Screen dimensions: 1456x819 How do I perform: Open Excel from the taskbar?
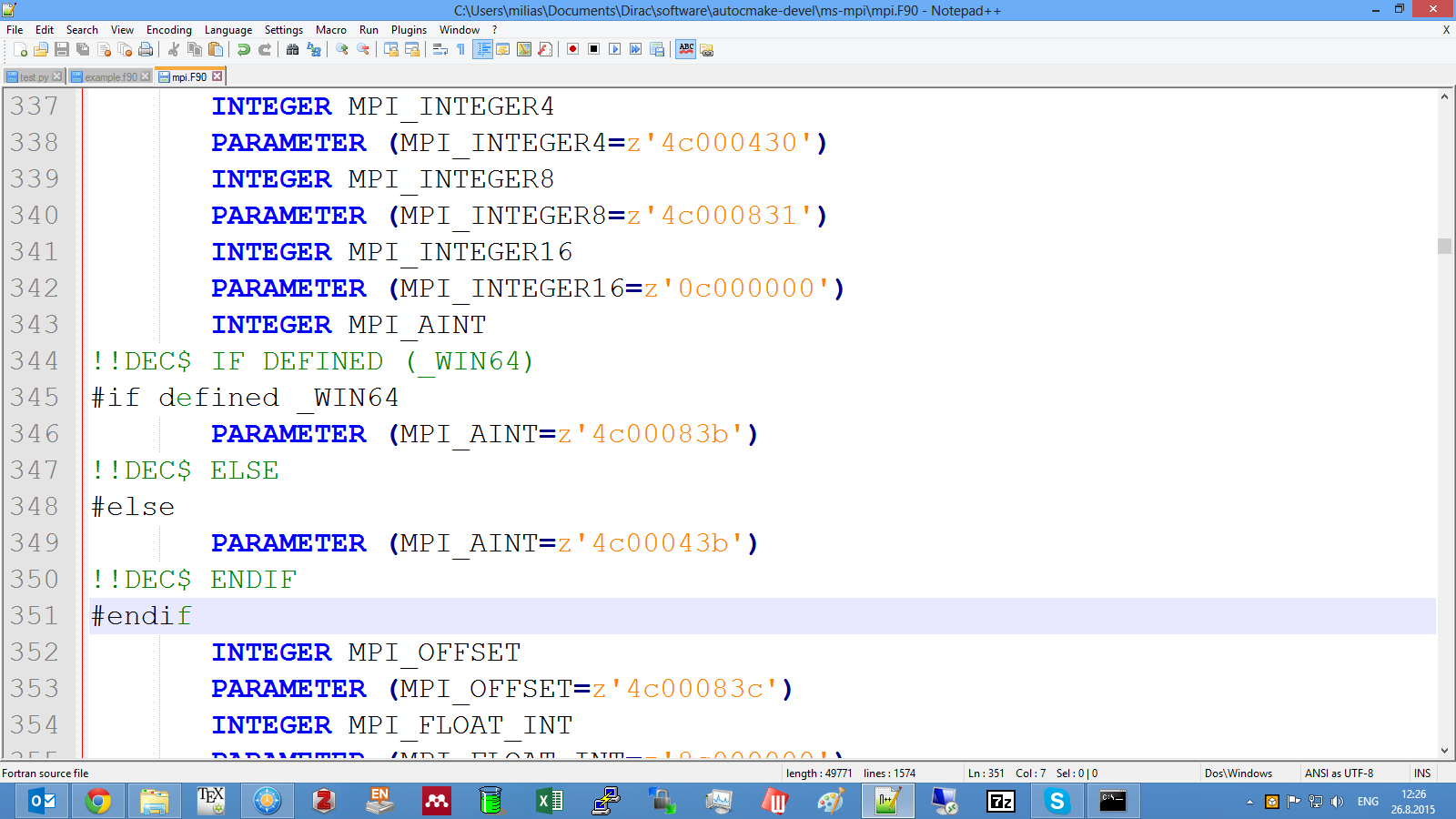click(550, 801)
